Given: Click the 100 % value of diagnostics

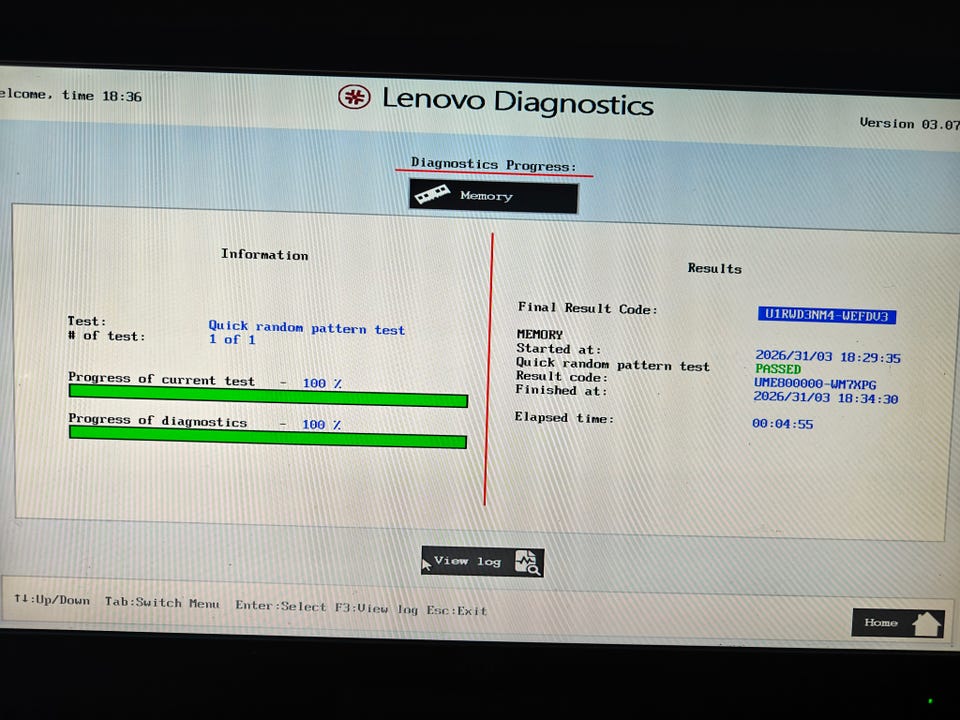Looking at the screenshot, I should point(321,424).
